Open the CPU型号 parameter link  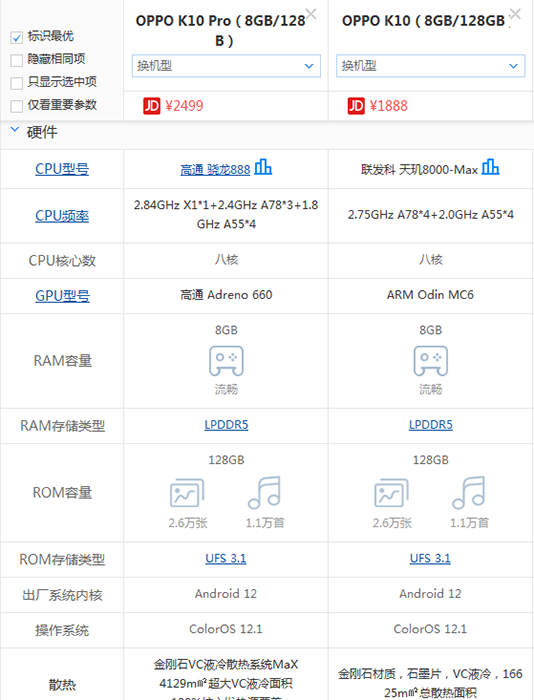tap(62, 169)
